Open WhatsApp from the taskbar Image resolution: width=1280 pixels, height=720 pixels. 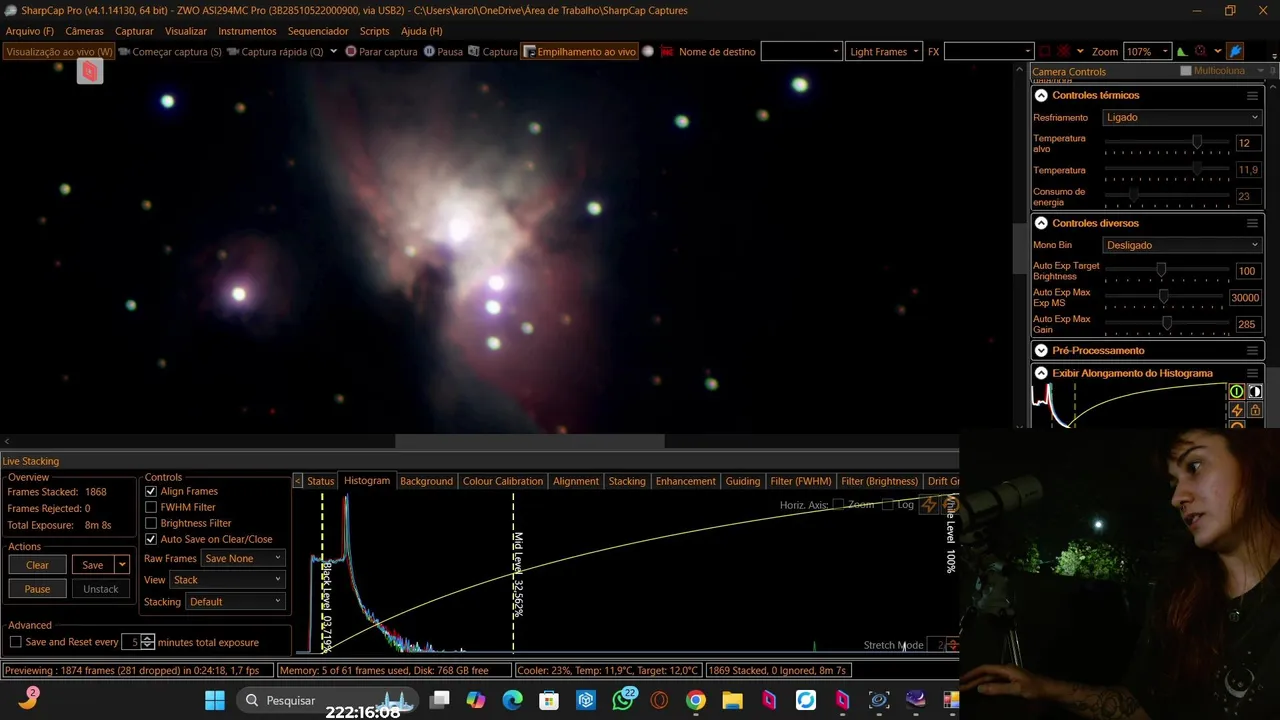[x=624, y=700]
